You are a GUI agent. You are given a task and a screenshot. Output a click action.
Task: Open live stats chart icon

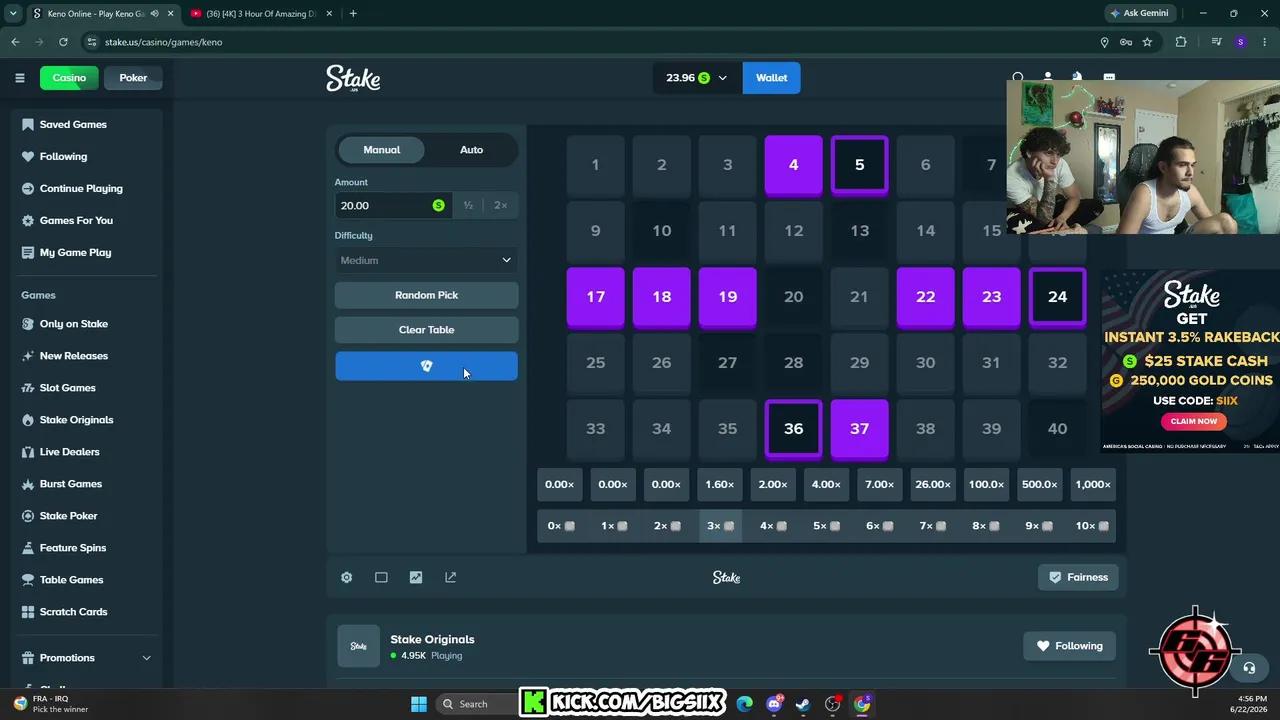[x=416, y=577]
